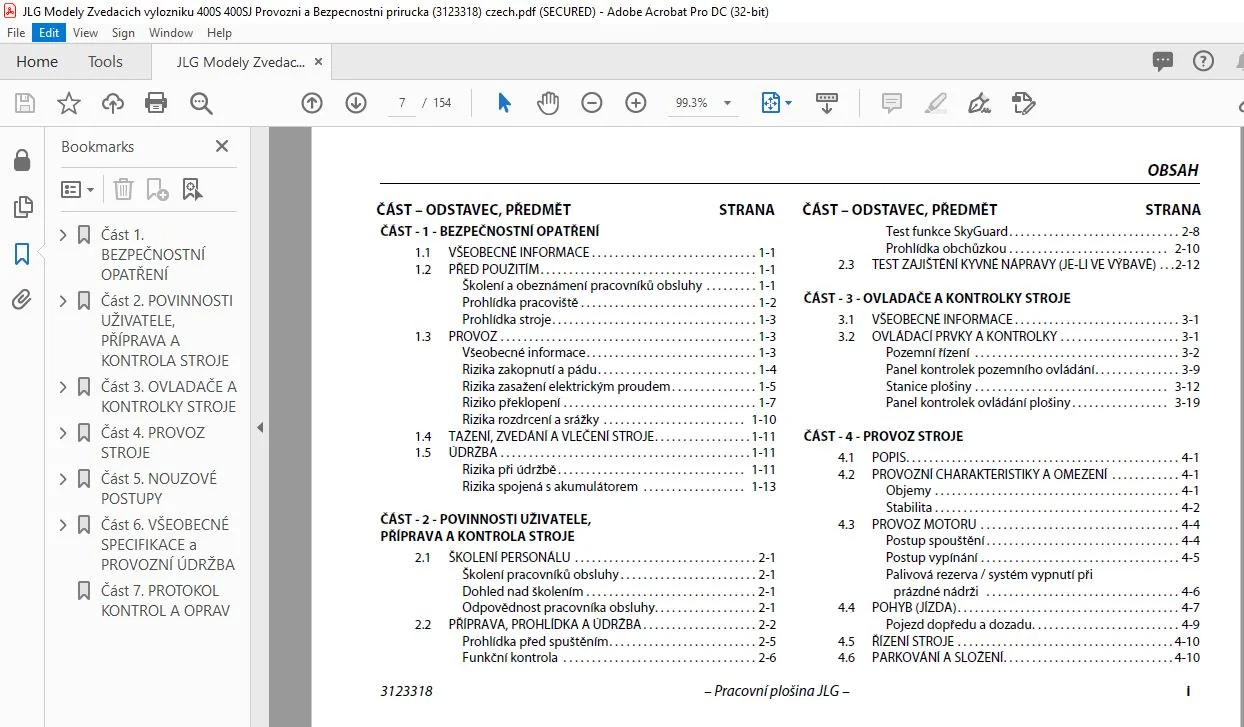Open the View menu
Viewport: 1244px width, 727px height.
pos(86,32)
